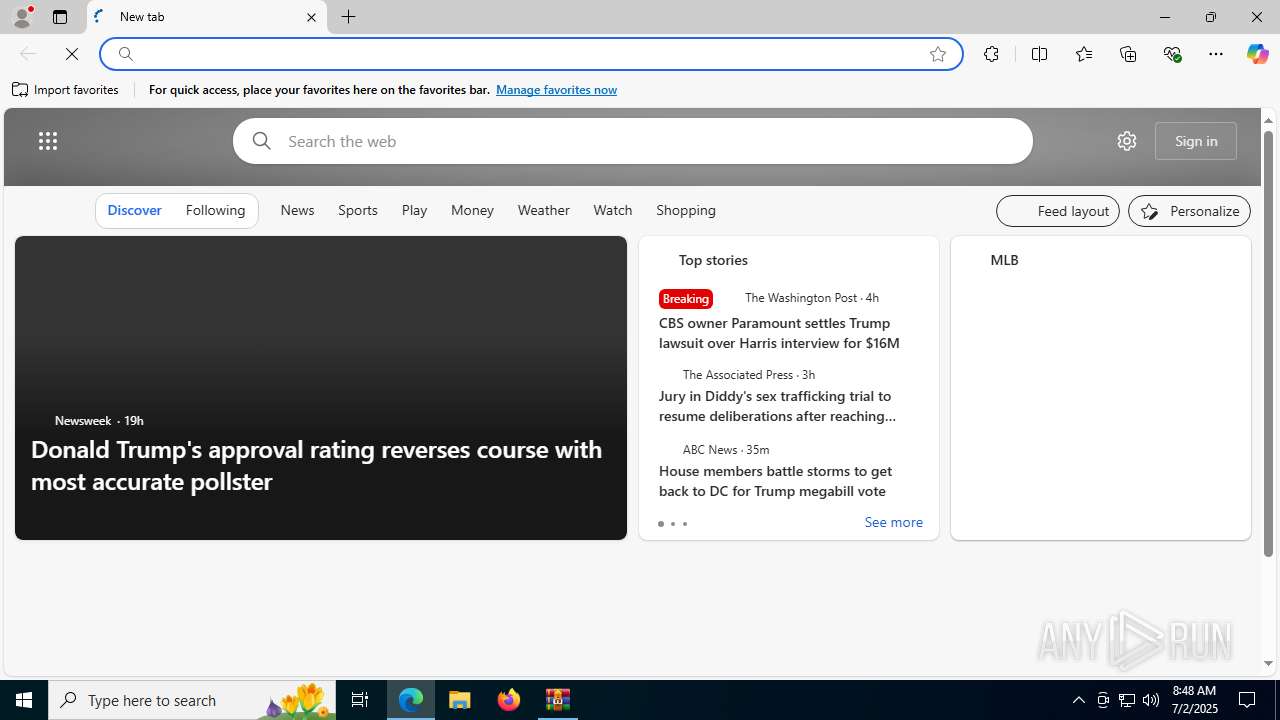The height and width of the screenshot is (720, 1280).
Task: Open volume control in tray
Action: 1151,700
